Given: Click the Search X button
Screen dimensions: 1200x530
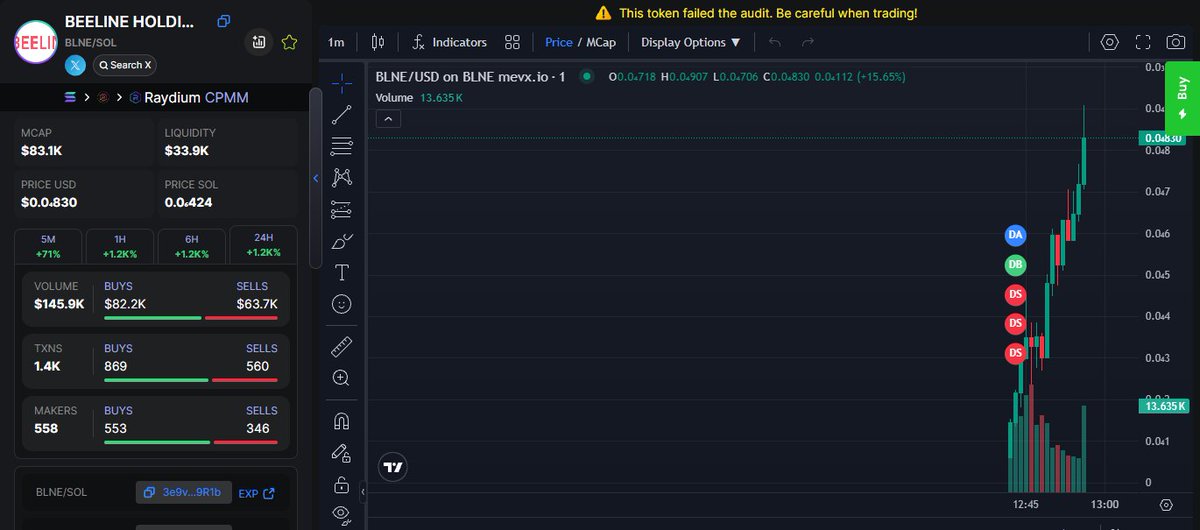Looking at the screenshot, I should (x=125, y=65).
